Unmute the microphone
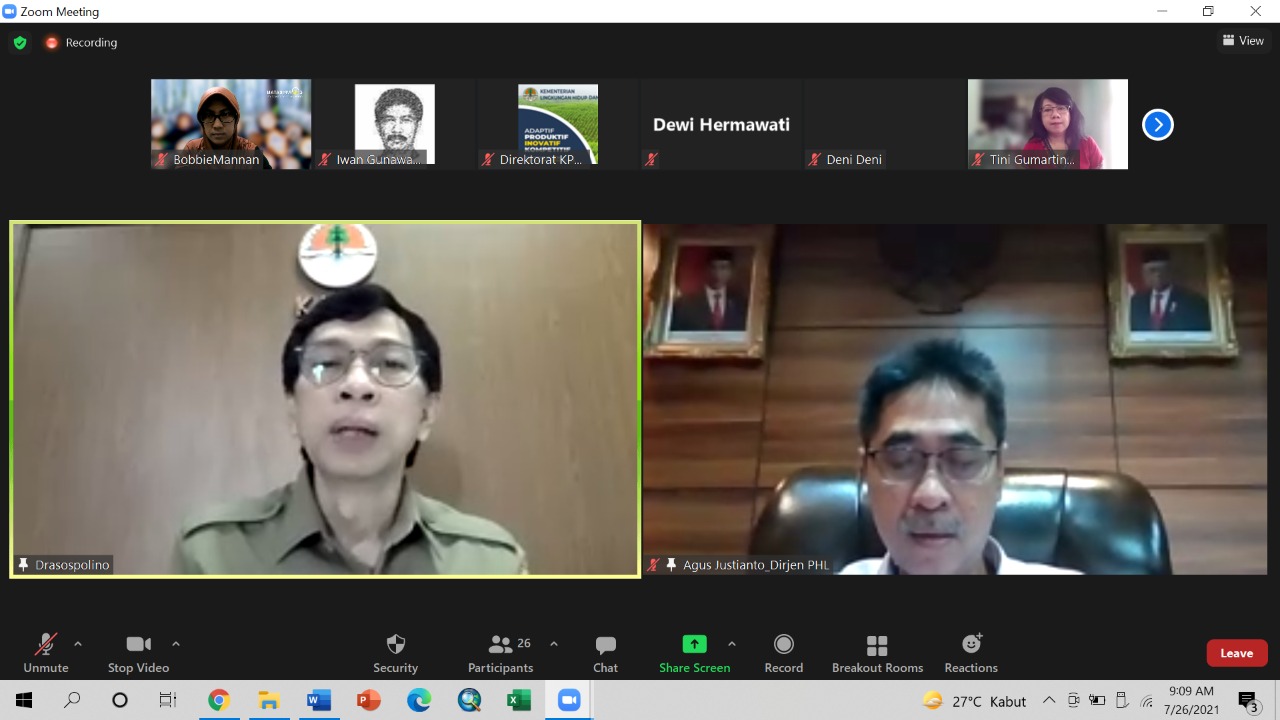Image resolution: width=1280 pixels, height=720 pixels. (x=46, y=653)
